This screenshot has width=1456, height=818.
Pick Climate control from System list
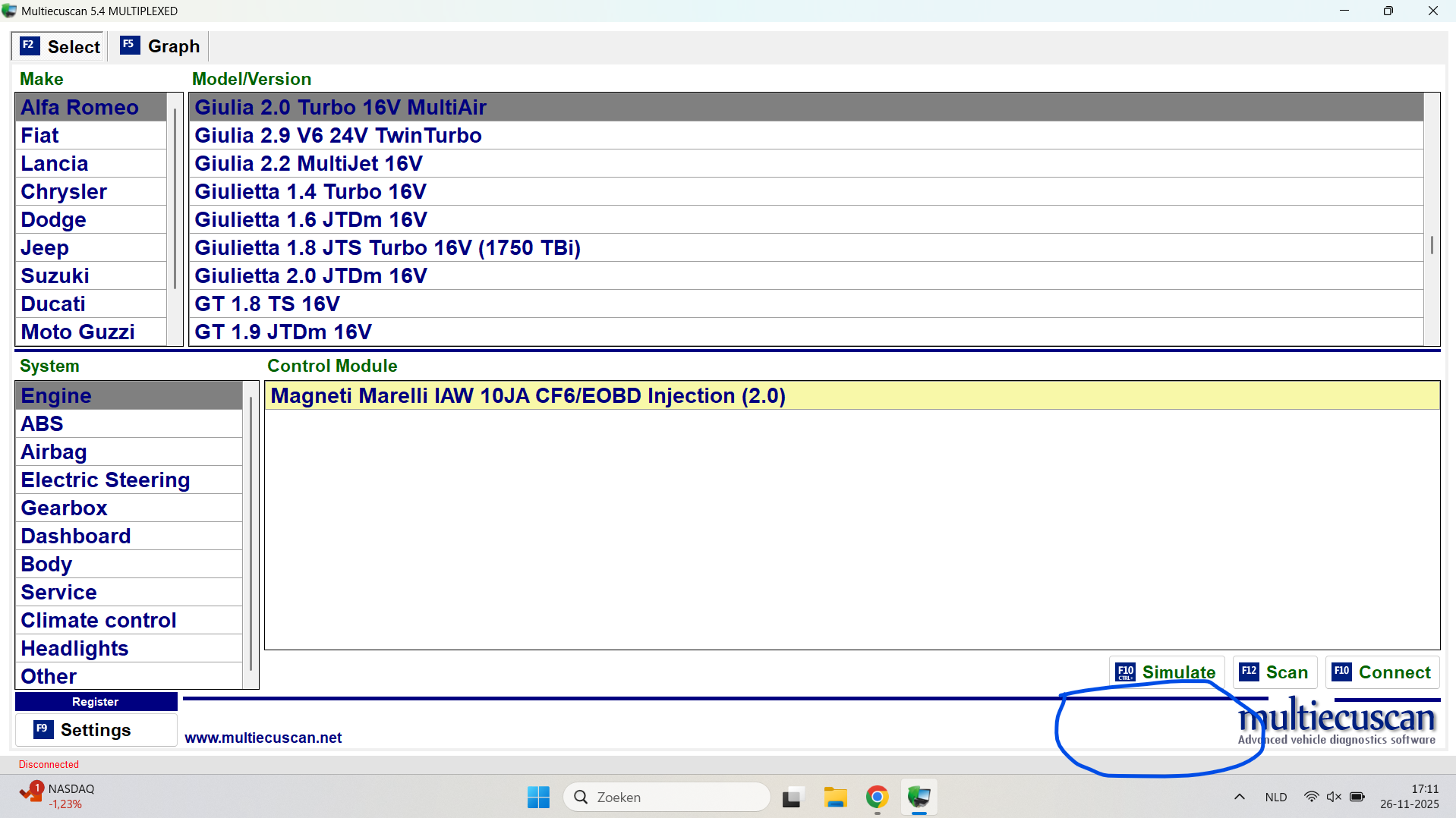coord(99,621)
